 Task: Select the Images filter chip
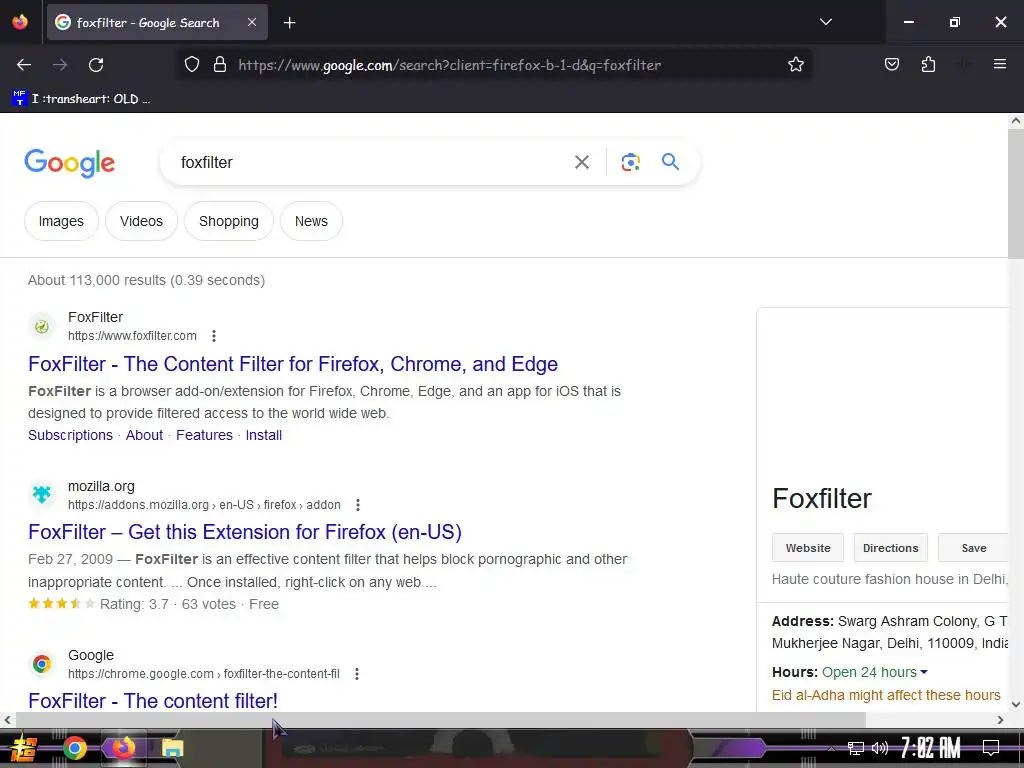pos(61,221)
